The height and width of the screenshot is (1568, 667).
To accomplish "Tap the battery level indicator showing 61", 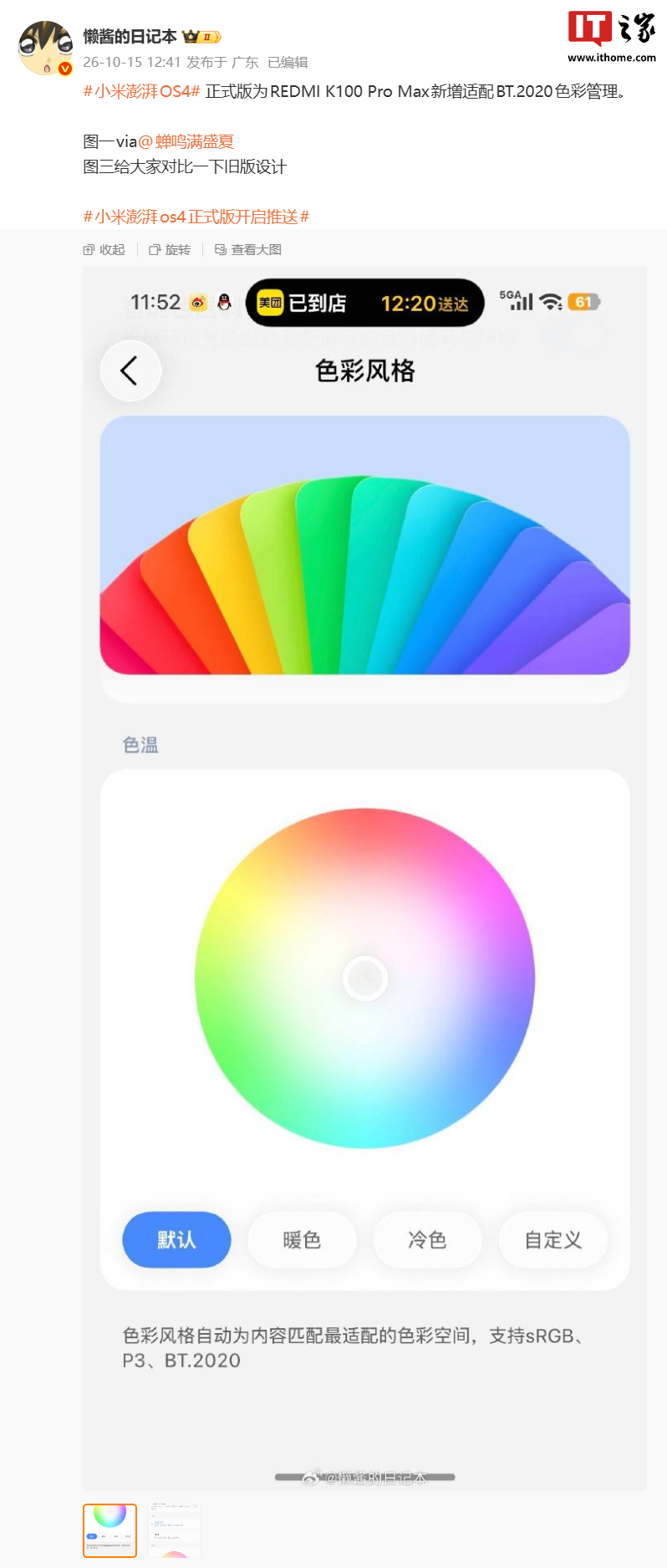I will [x=583, y=302].
